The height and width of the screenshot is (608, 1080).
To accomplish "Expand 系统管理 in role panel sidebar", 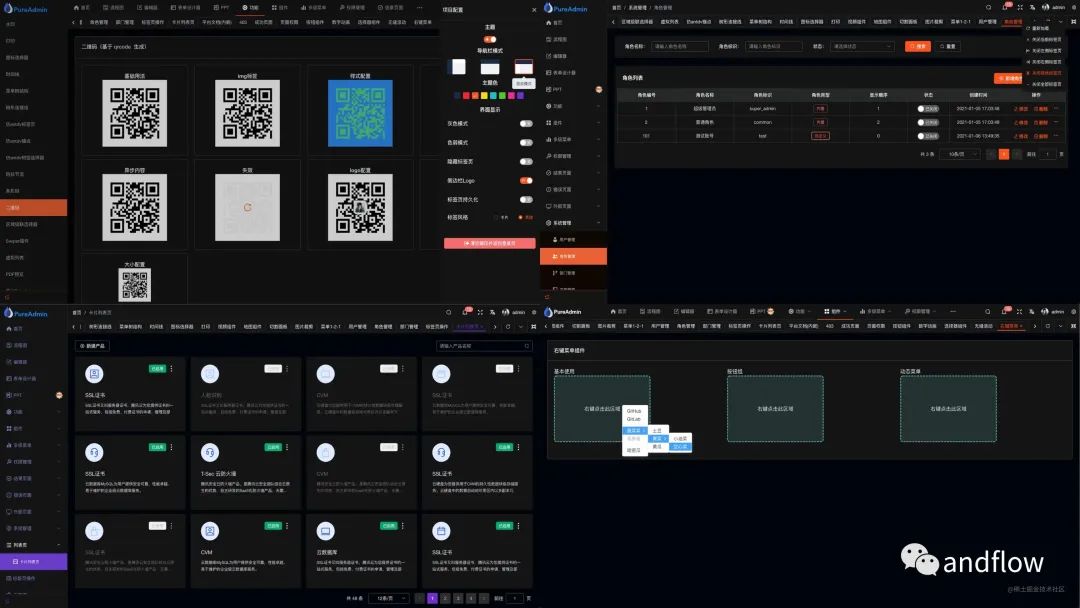I will pyautogui.click(x=573, y=223).
